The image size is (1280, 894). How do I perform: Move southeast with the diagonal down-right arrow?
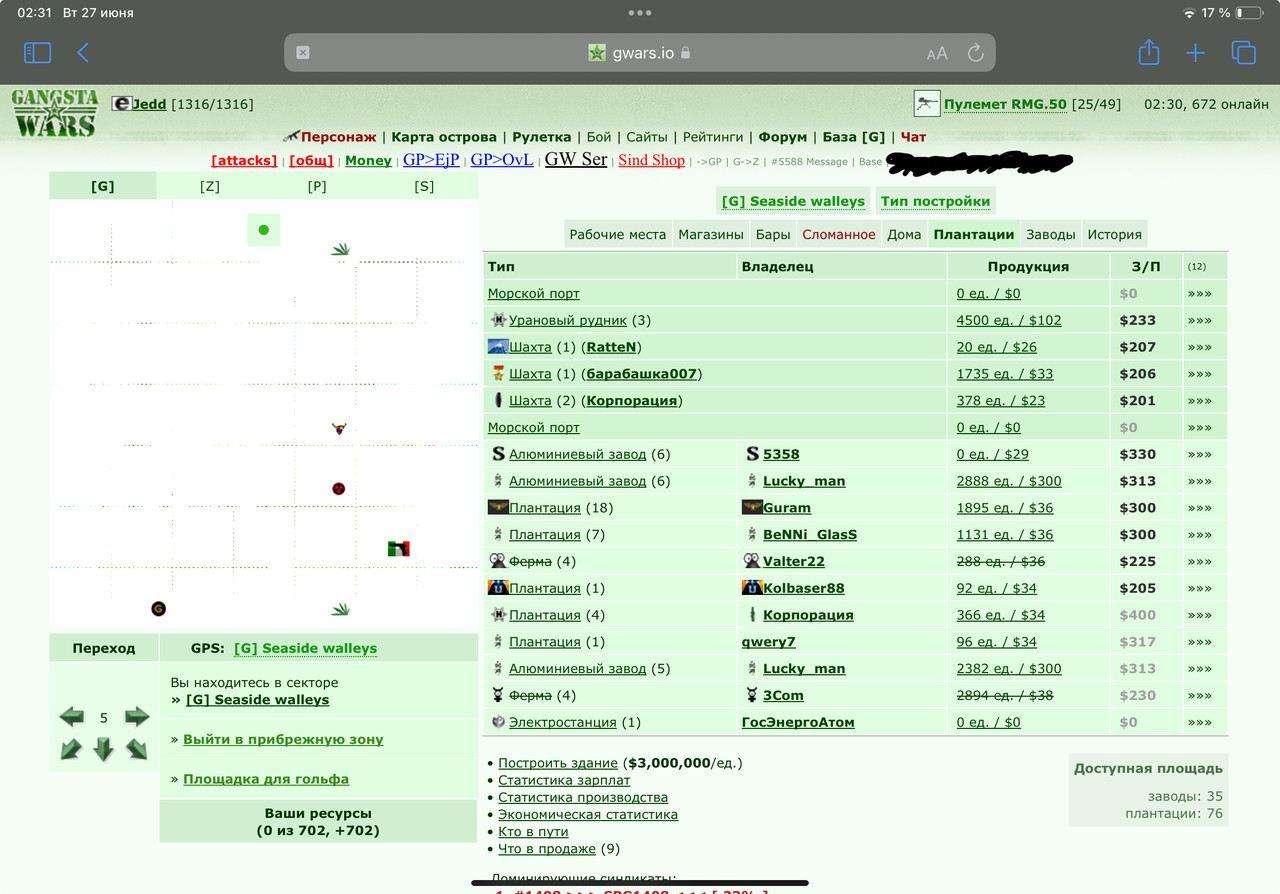pos(137,749)
